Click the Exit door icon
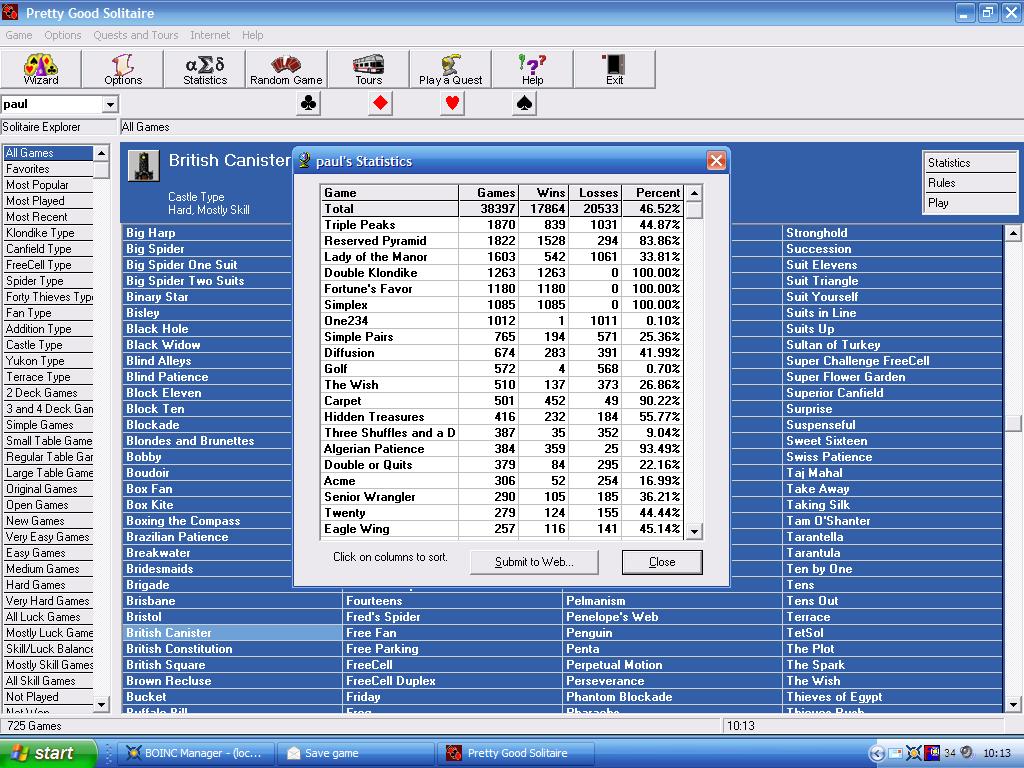The width and height of the screenshot is (1024, 768). tap(615, 69)
